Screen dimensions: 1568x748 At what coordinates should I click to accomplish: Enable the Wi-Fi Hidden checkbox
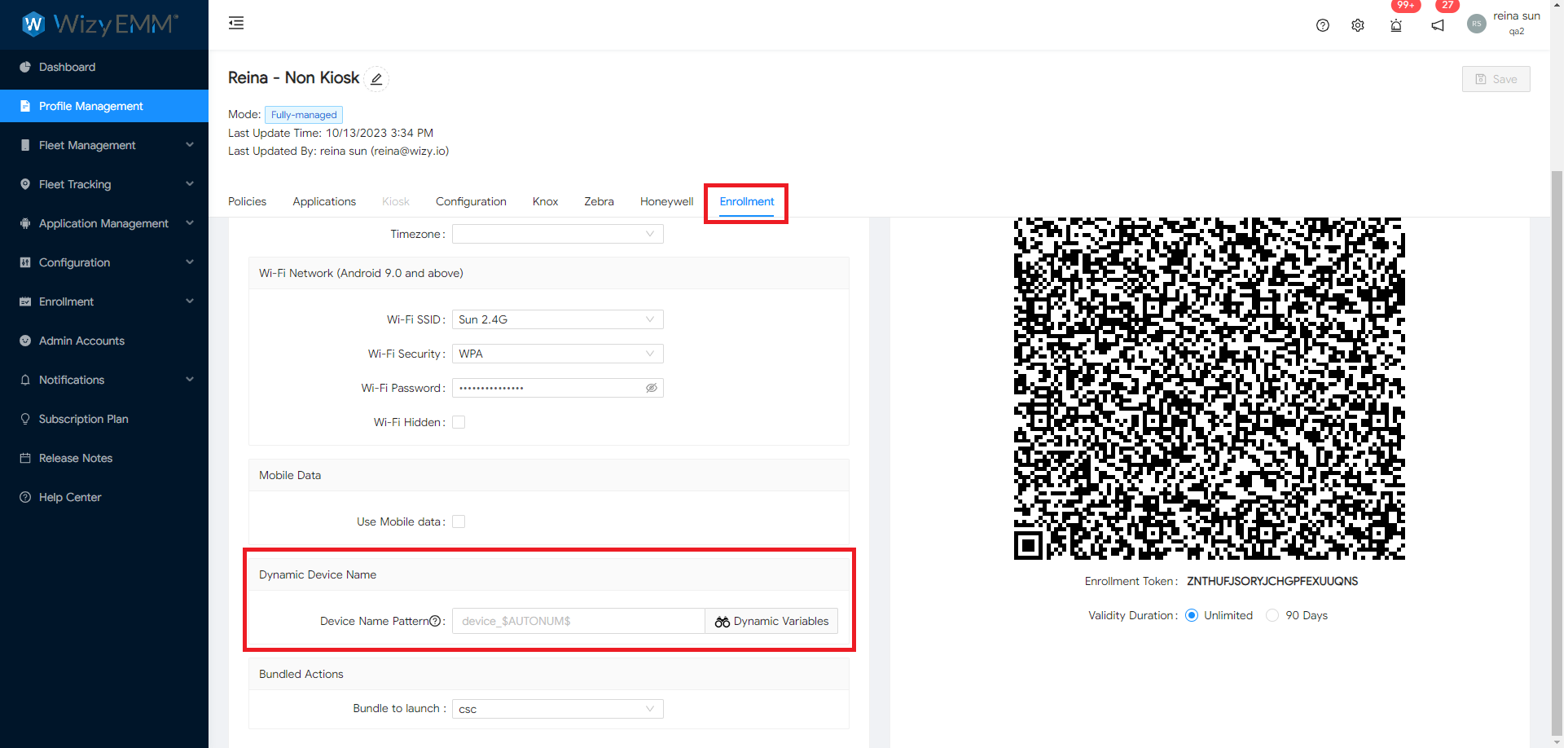tap(459, 422)
